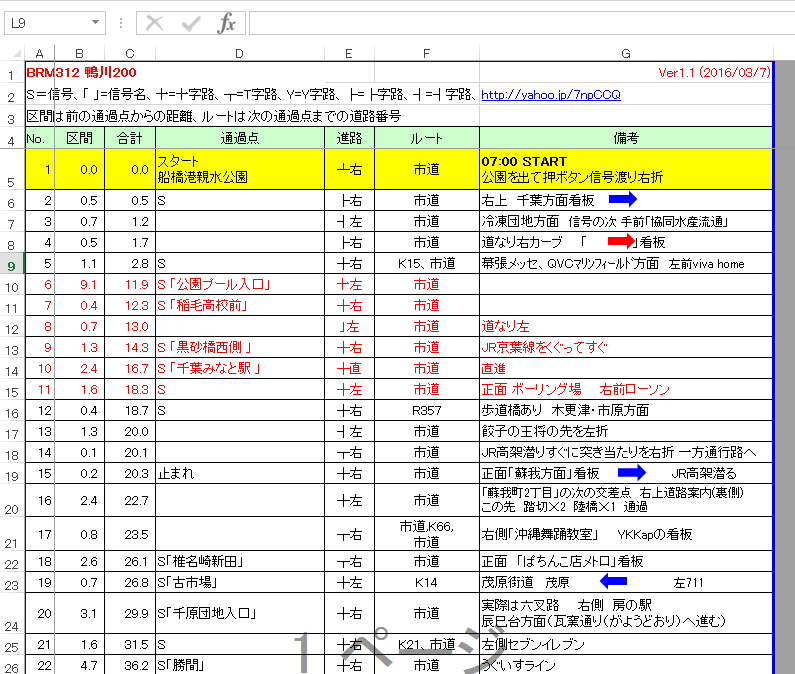
Task: Click the 左側セブンイレブン remark cell
Action: tap(626, 645)
